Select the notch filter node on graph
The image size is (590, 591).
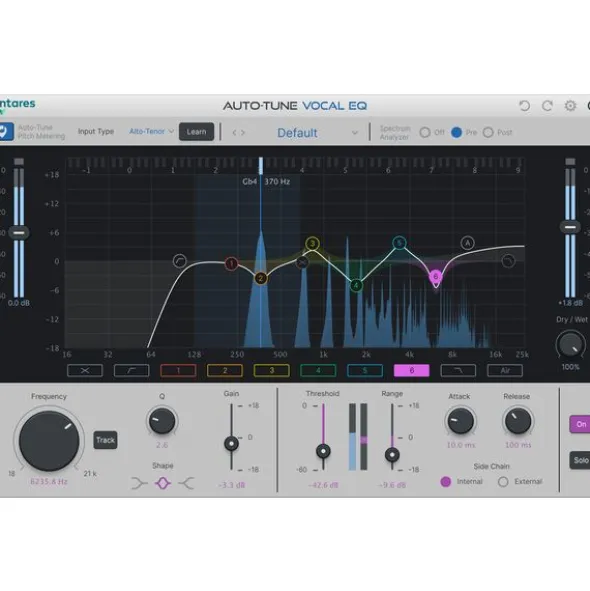click(302, 262)
